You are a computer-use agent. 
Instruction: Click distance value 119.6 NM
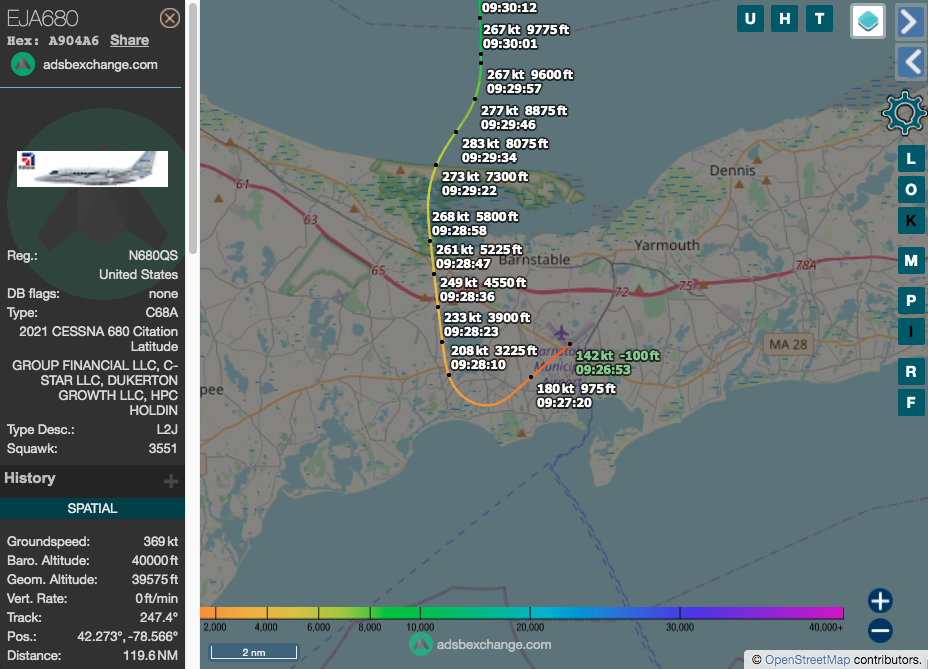(150, 655)
